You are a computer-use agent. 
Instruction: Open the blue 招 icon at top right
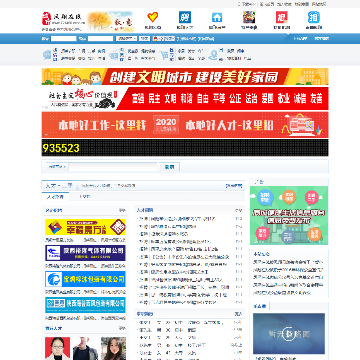[x=314, y=17]
